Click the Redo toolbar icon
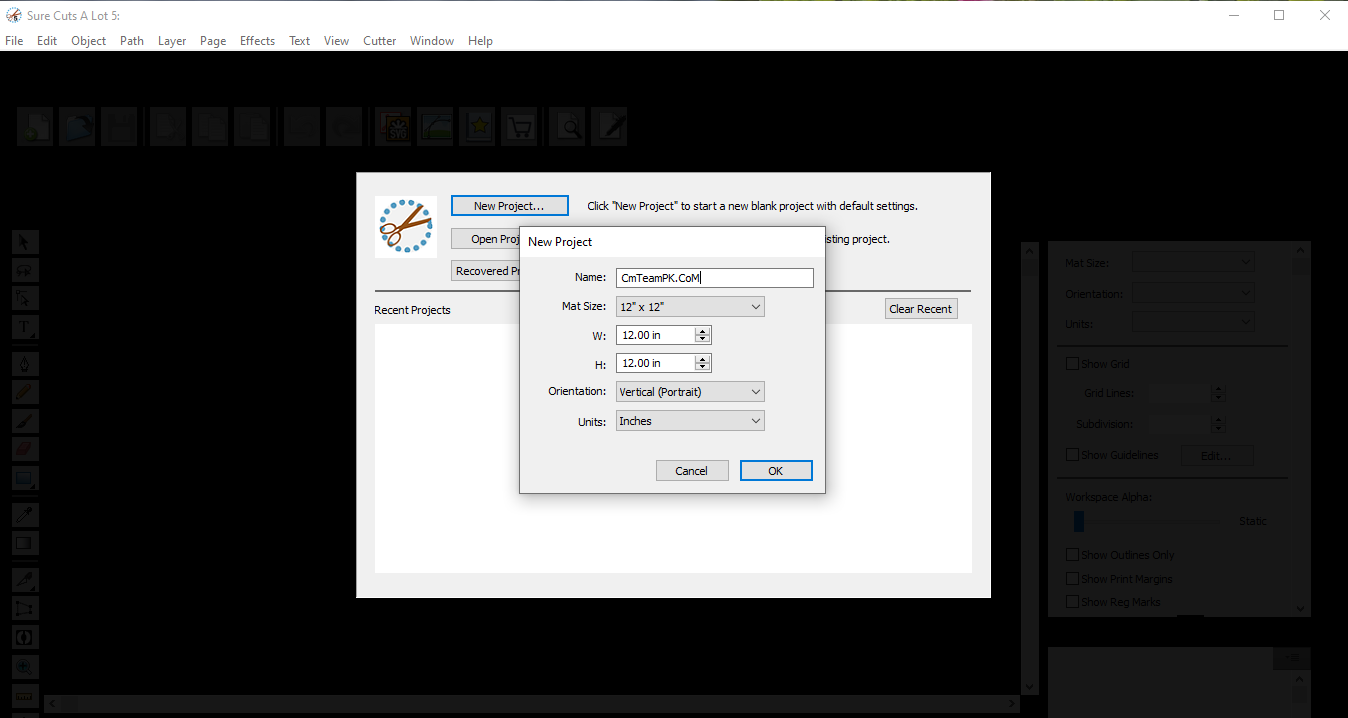 [x=344, y=127]
